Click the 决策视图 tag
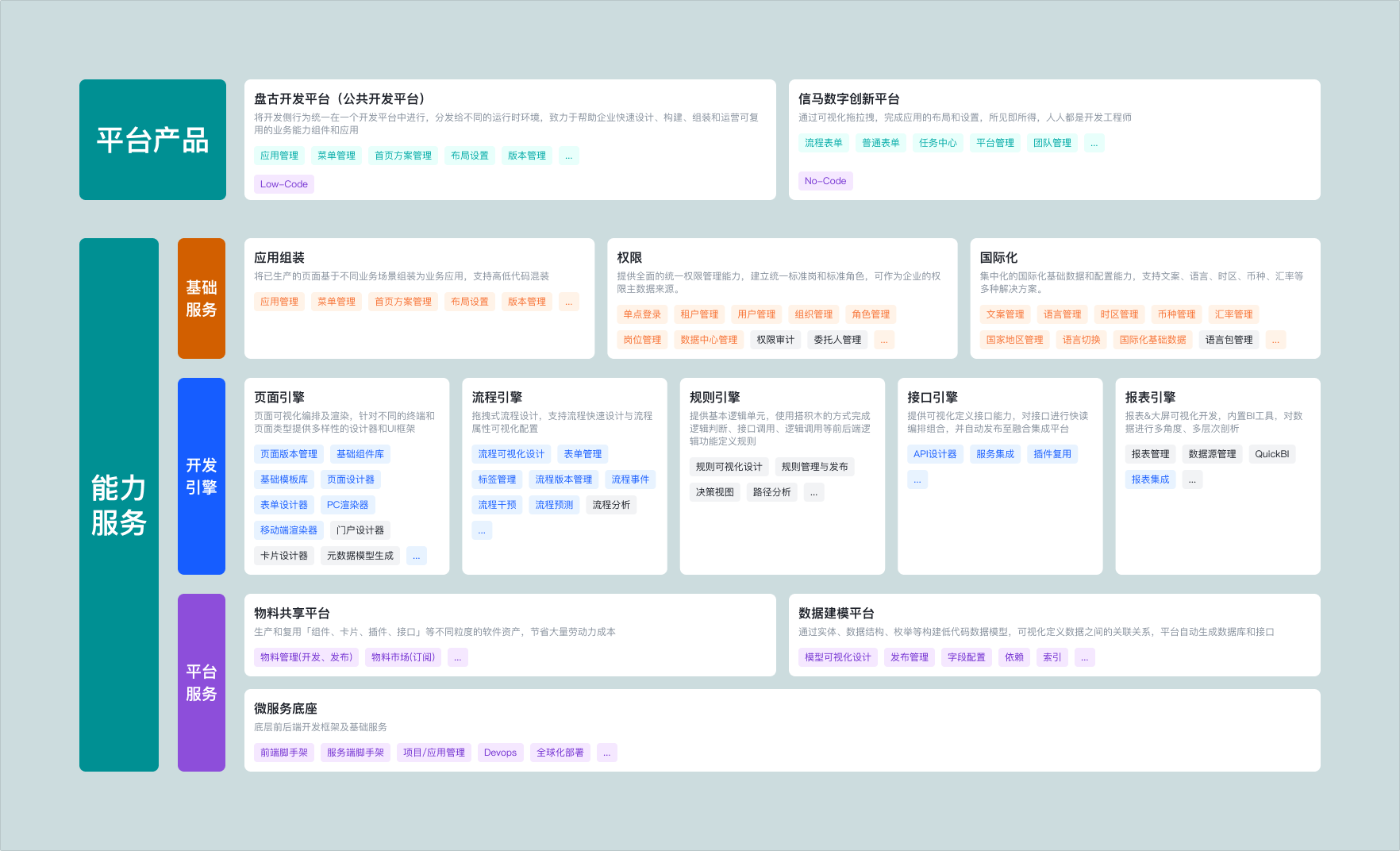The width and height of the screenshot is (1400, 851). click(x=715, y=492)
